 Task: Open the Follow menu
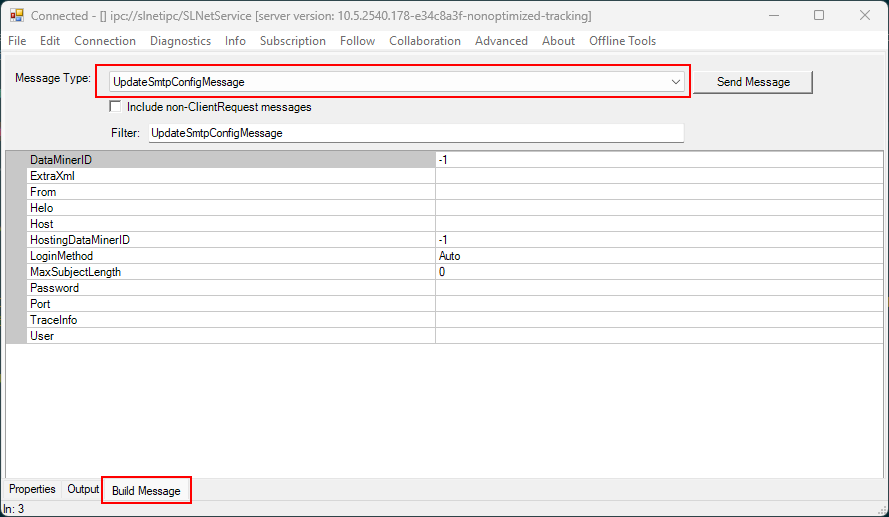click(x=357, y=41)
